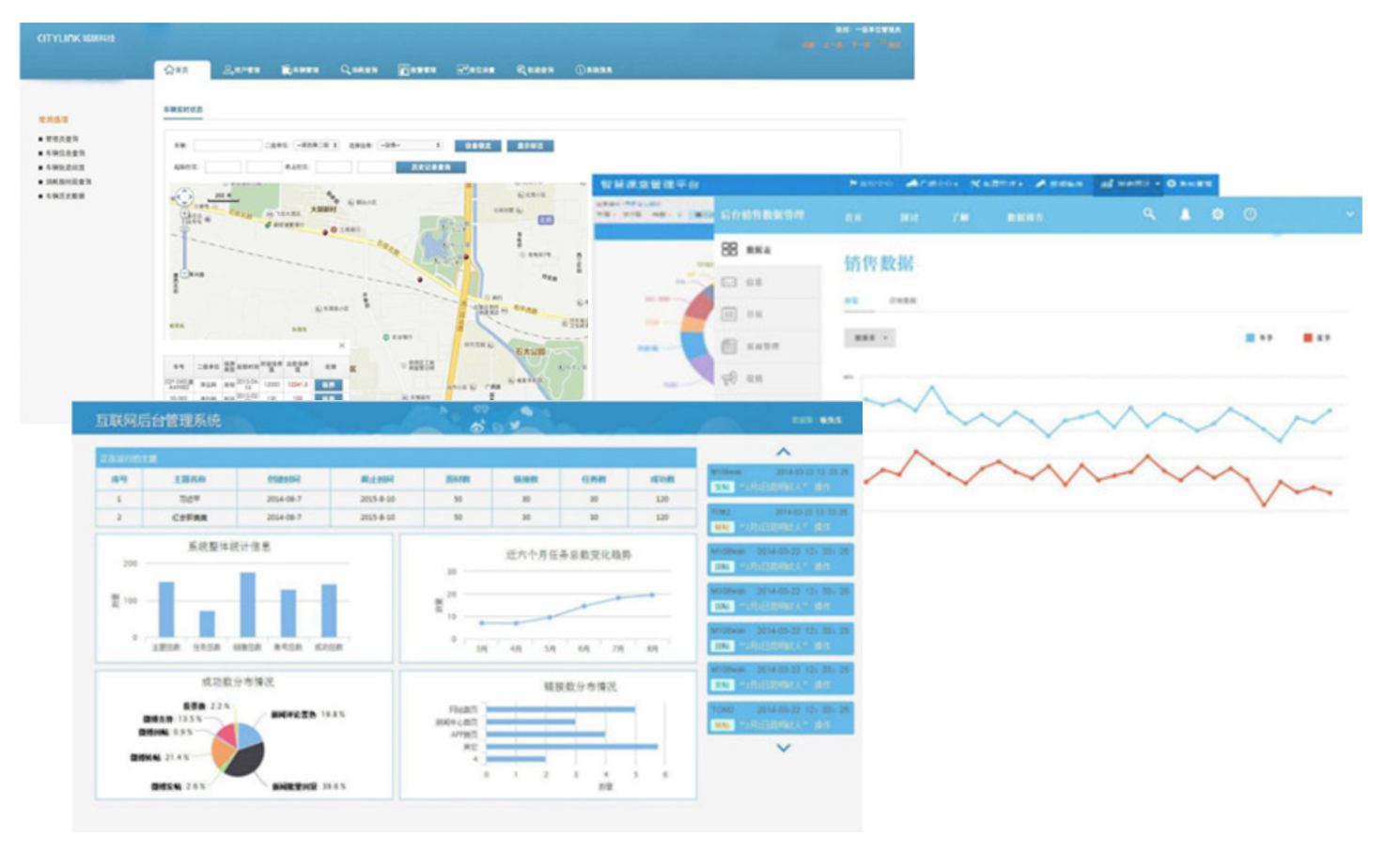This screenshot has height=868, width=1385.
Task: Click the 近六个月任务总数变化趋势 chart title
Action: (568, 555)
